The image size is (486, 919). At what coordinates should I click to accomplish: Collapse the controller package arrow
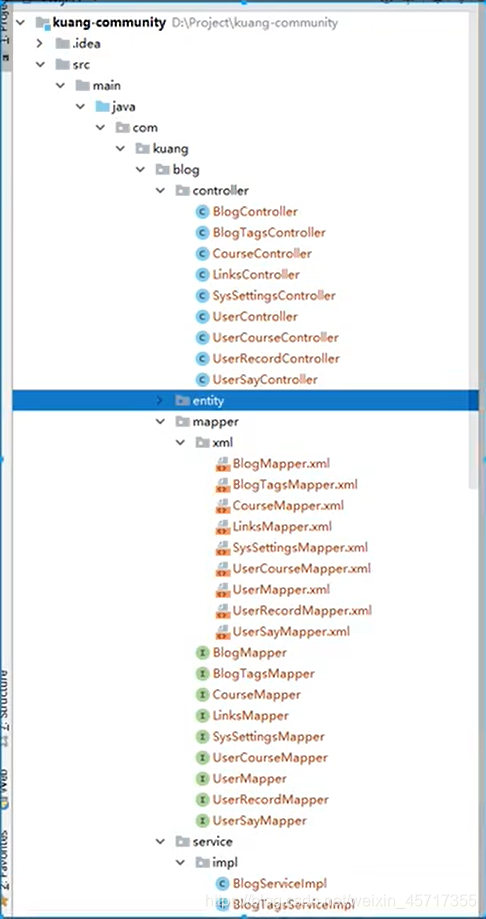pos(160,190)
